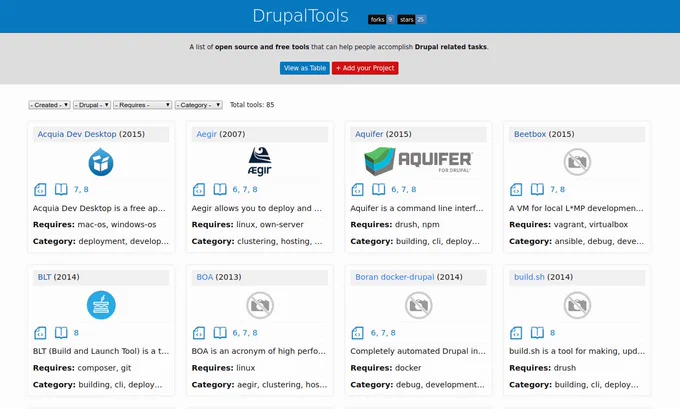Click the DrupalTools site title

[301, 16]
